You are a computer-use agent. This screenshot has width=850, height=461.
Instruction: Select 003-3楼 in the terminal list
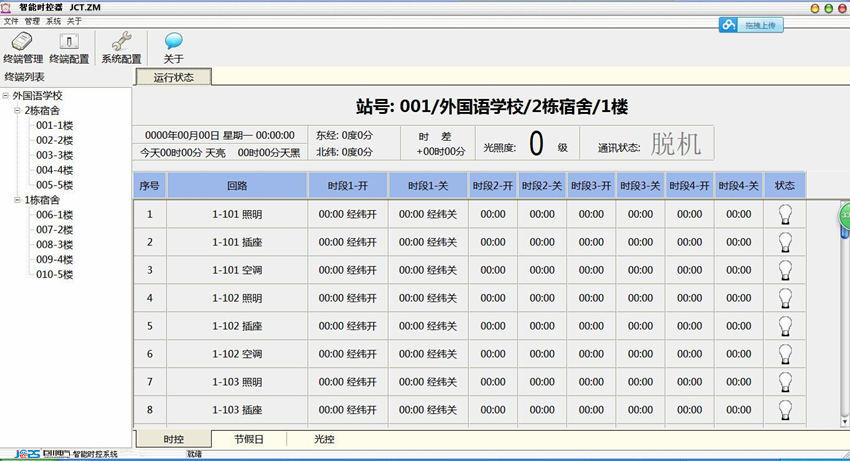54,155
